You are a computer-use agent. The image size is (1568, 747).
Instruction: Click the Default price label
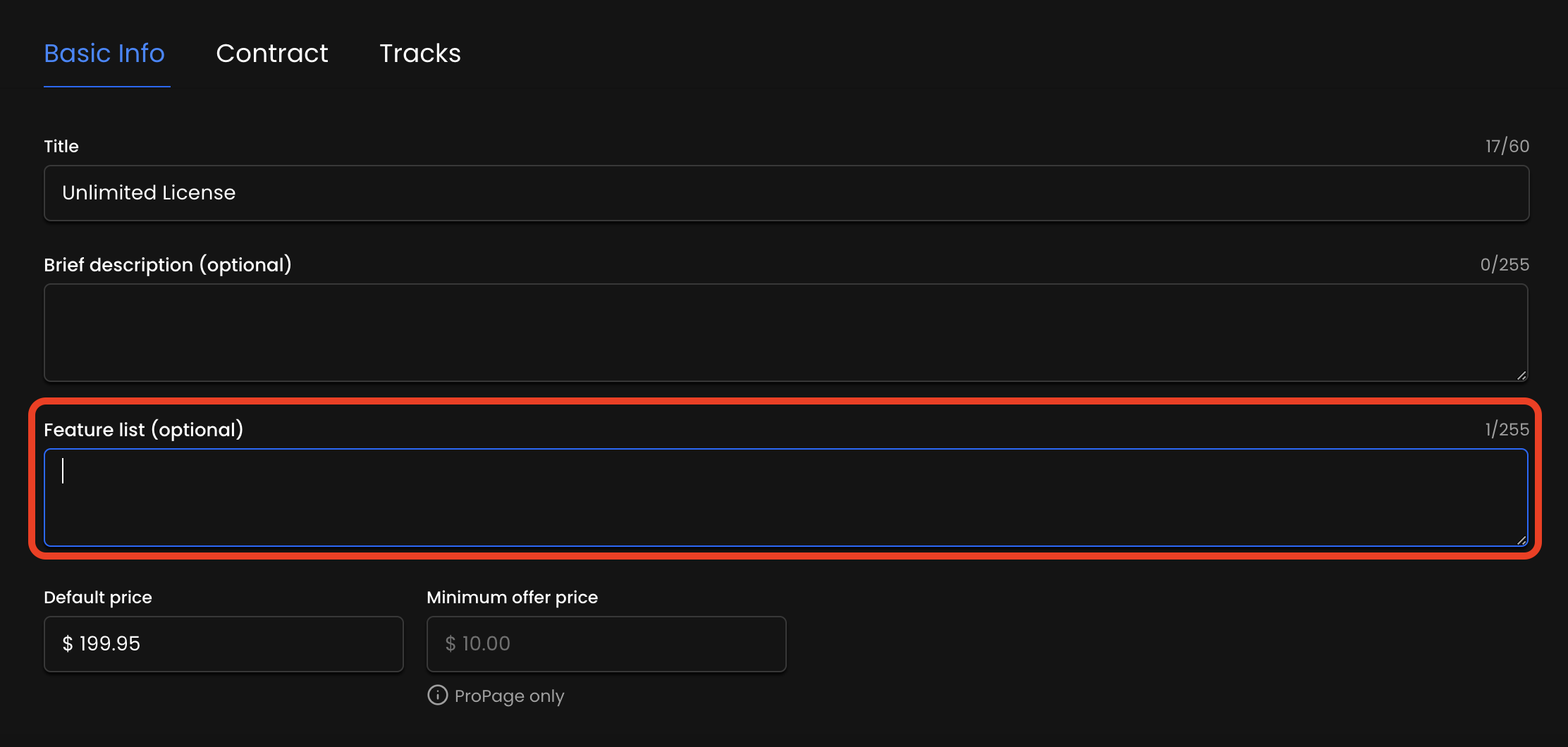(98, 598)
